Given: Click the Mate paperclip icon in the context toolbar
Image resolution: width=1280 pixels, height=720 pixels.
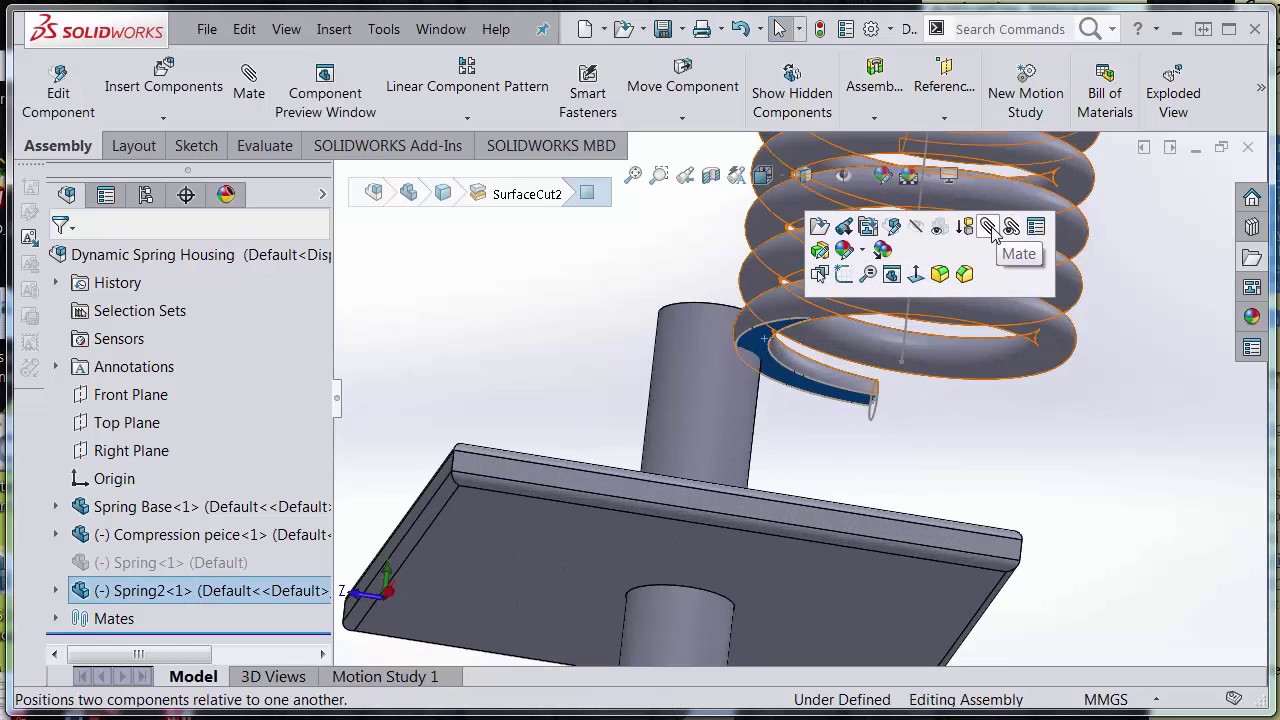Looking at the screenshot, I should point(988,227).
